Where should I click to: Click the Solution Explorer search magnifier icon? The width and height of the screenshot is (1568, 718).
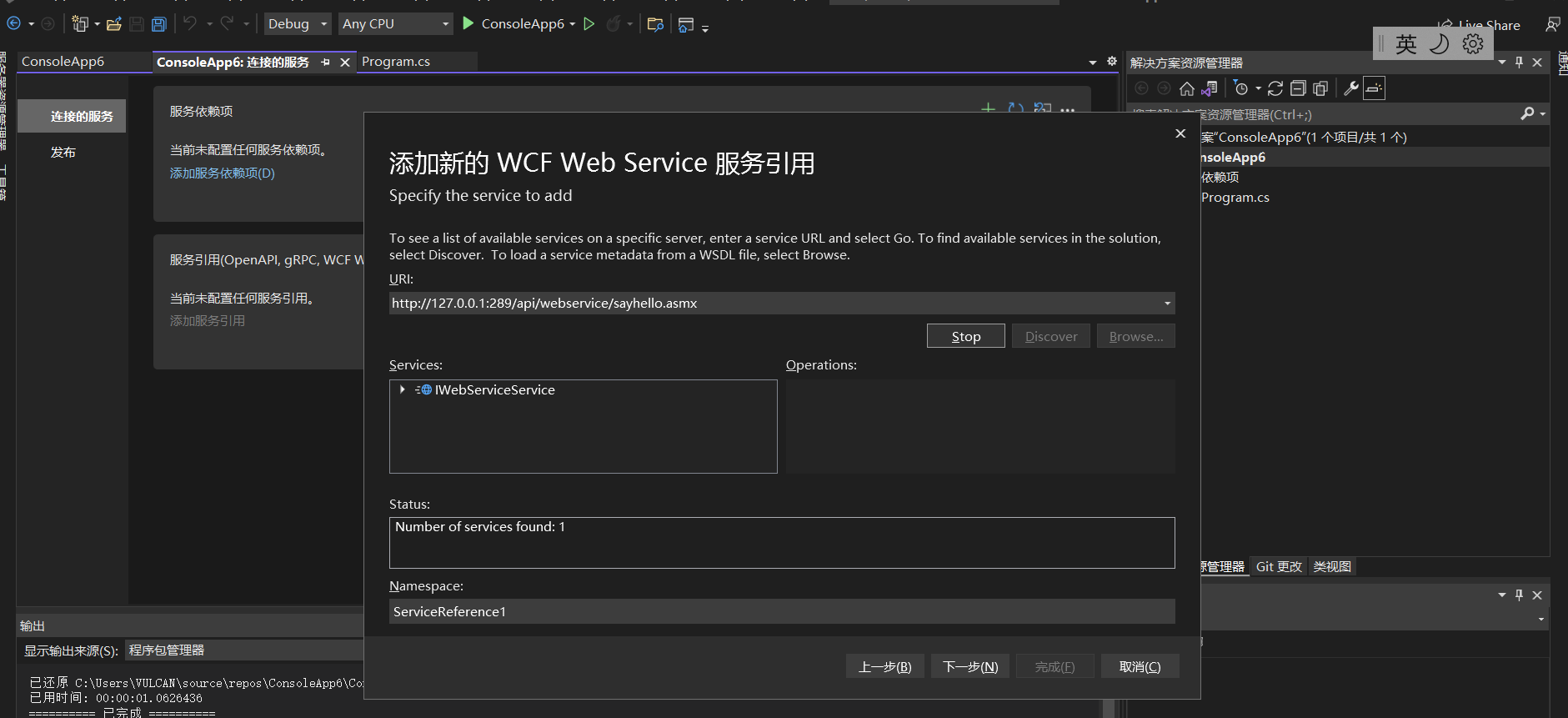pos(1527,113)
